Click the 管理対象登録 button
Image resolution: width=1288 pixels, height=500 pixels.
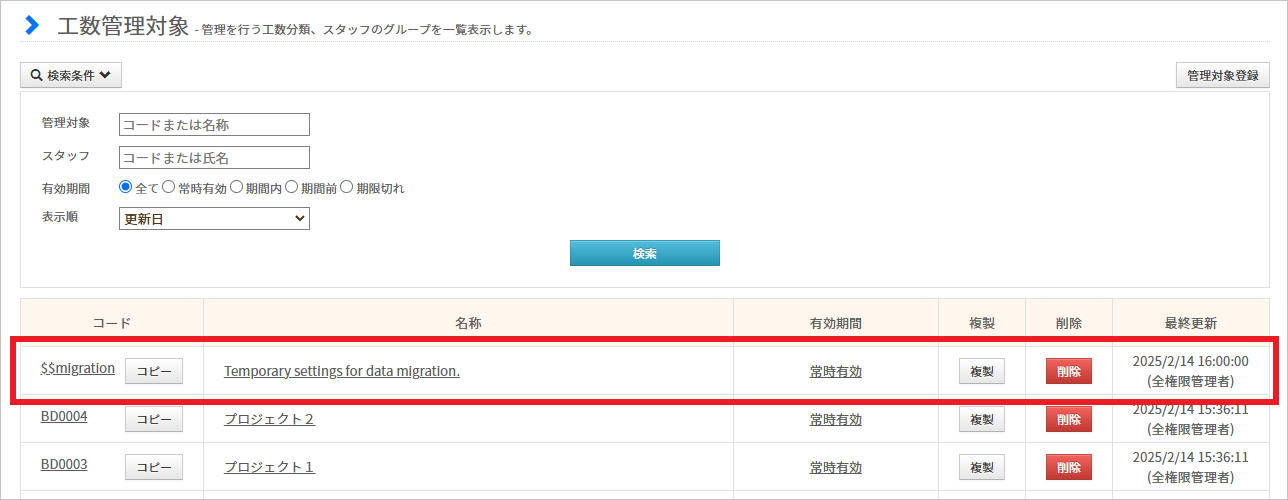1223,75
